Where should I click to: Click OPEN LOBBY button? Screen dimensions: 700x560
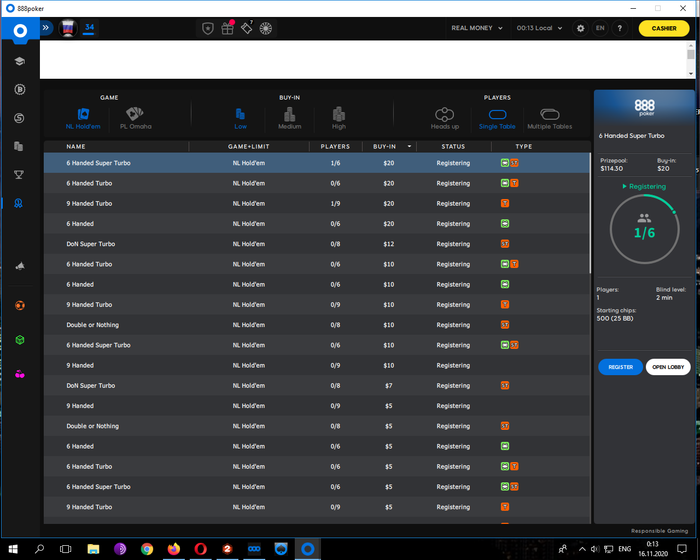click(x=668, y=367)
